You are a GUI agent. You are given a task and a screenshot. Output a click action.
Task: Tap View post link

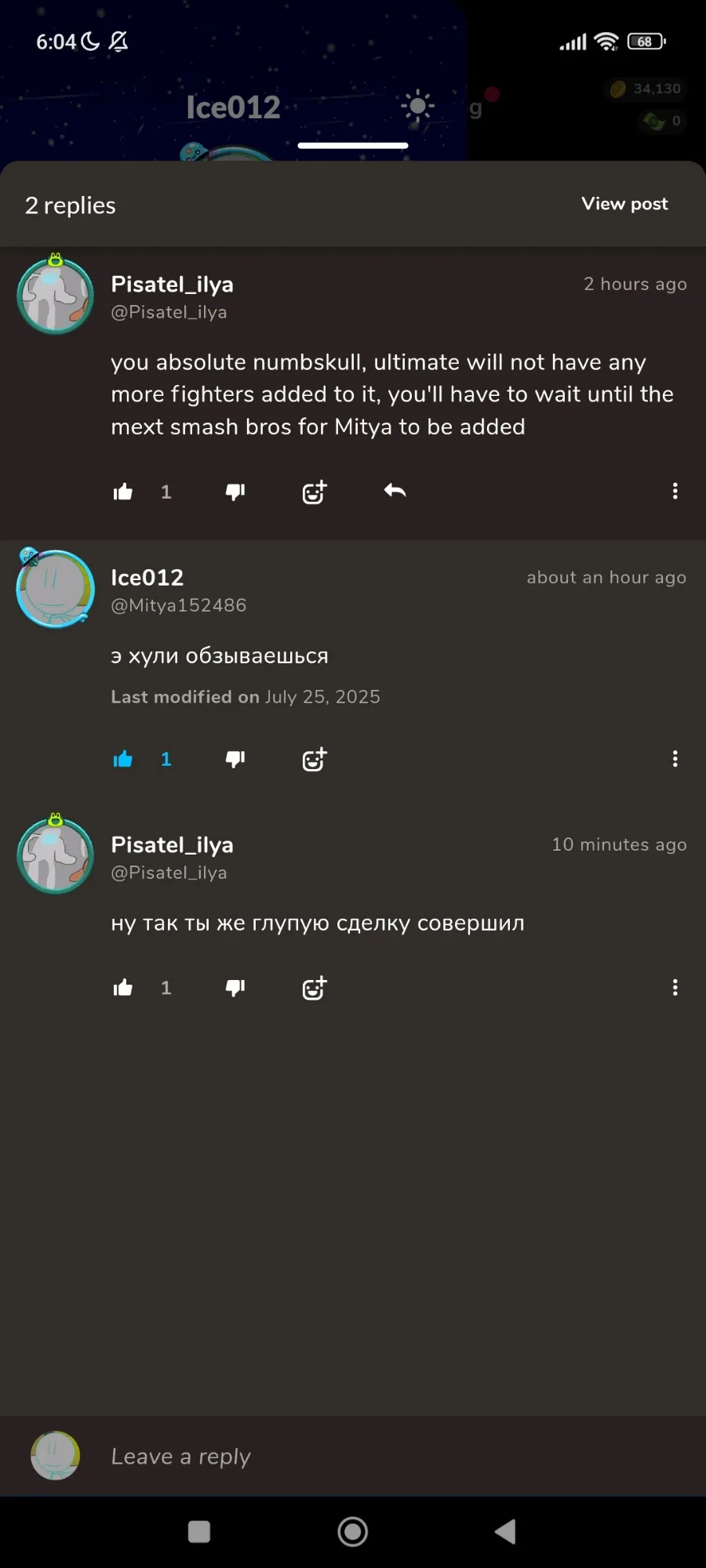point(624,204)
